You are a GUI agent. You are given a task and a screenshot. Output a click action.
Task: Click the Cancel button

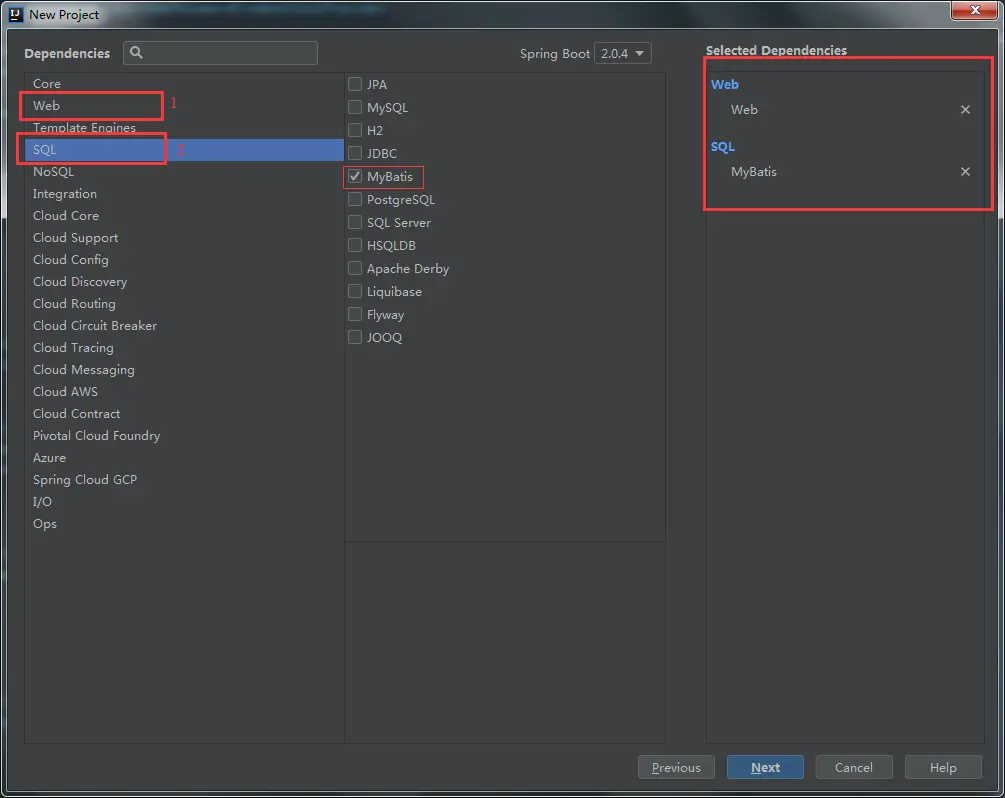pyautogui.click(x=854, y=767)
